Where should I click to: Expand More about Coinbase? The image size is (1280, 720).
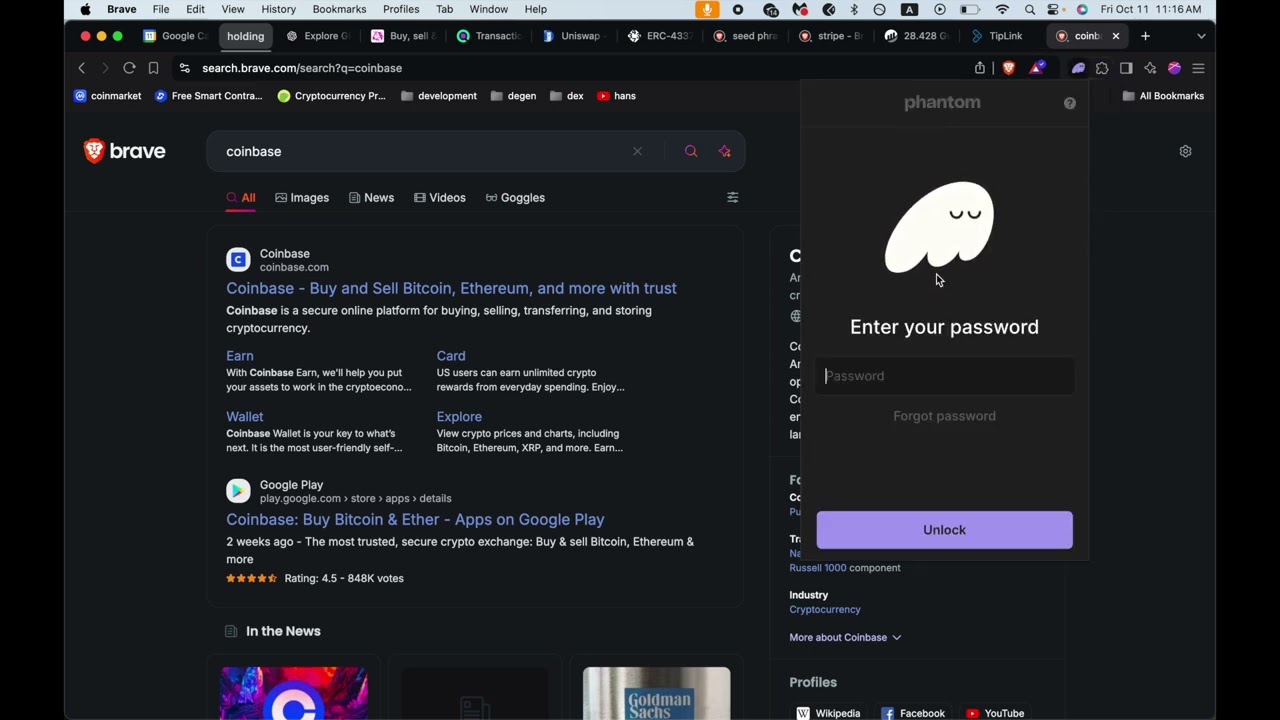coord(845,637)
